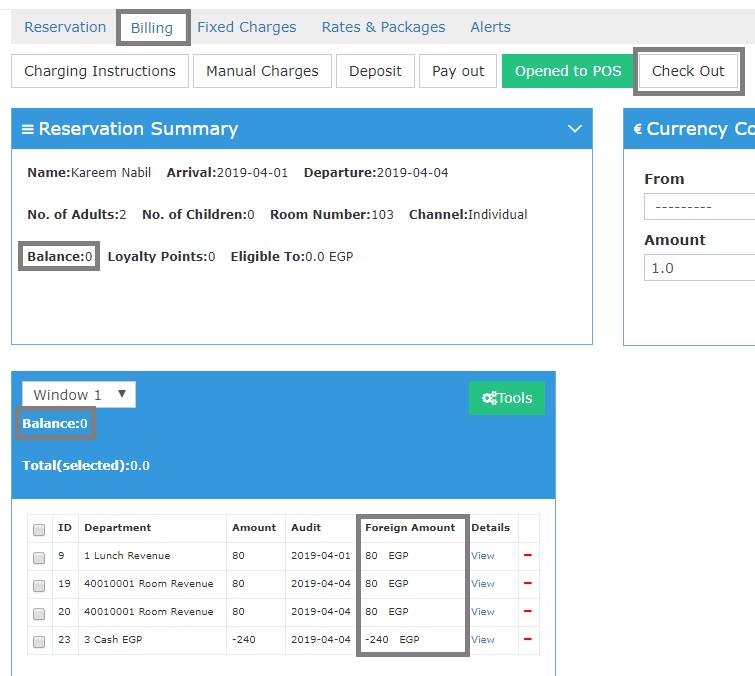Open the Window 1 dropdown
The width and height of the screenshot is (755, 676).
[79, 395]
